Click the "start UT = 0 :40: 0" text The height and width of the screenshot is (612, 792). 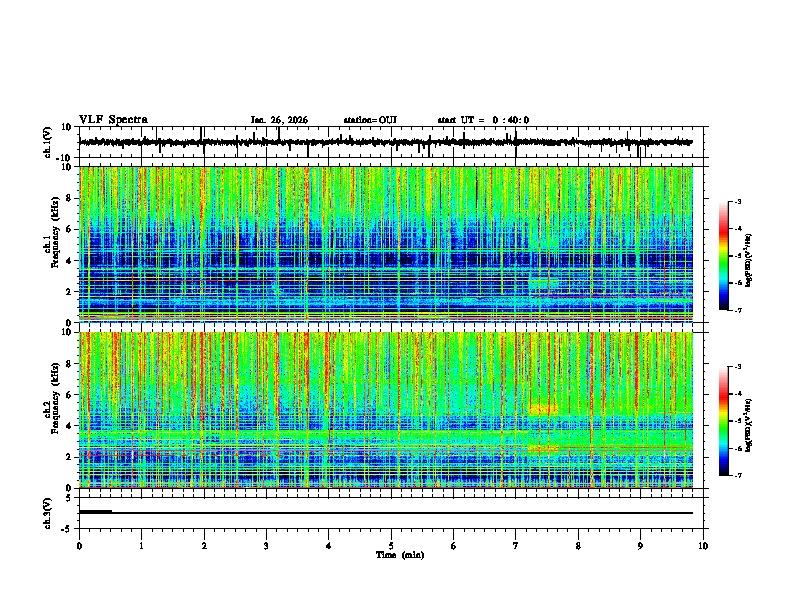pyautogui.click(x=483, y=120)
